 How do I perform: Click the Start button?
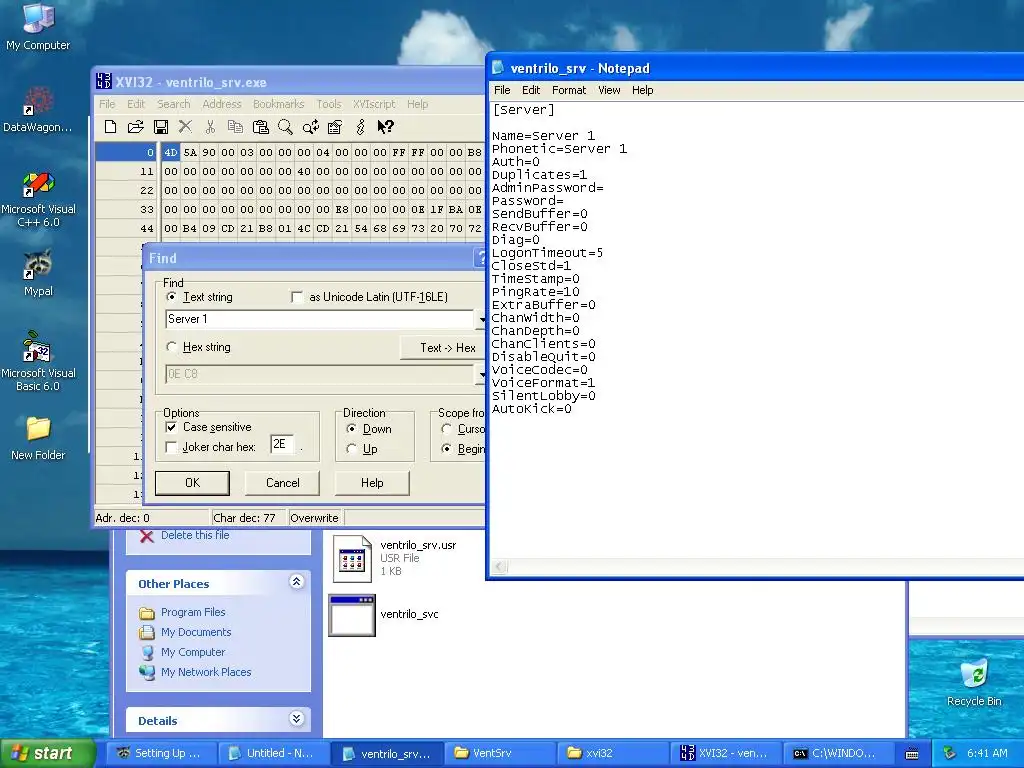(x=48, y=753)
